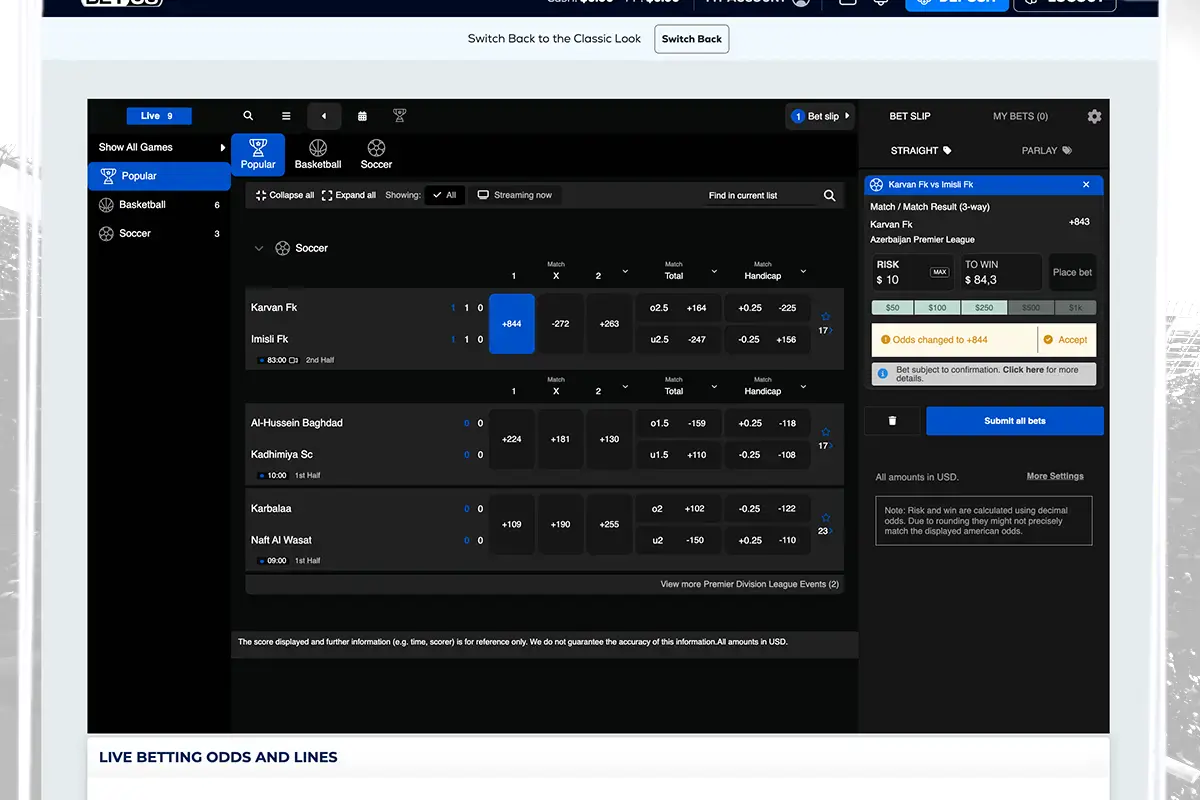The width and height of the screenshot is (1200, 800).
Task: Open the hamburger menu icon
Action: tap(285, 115)
